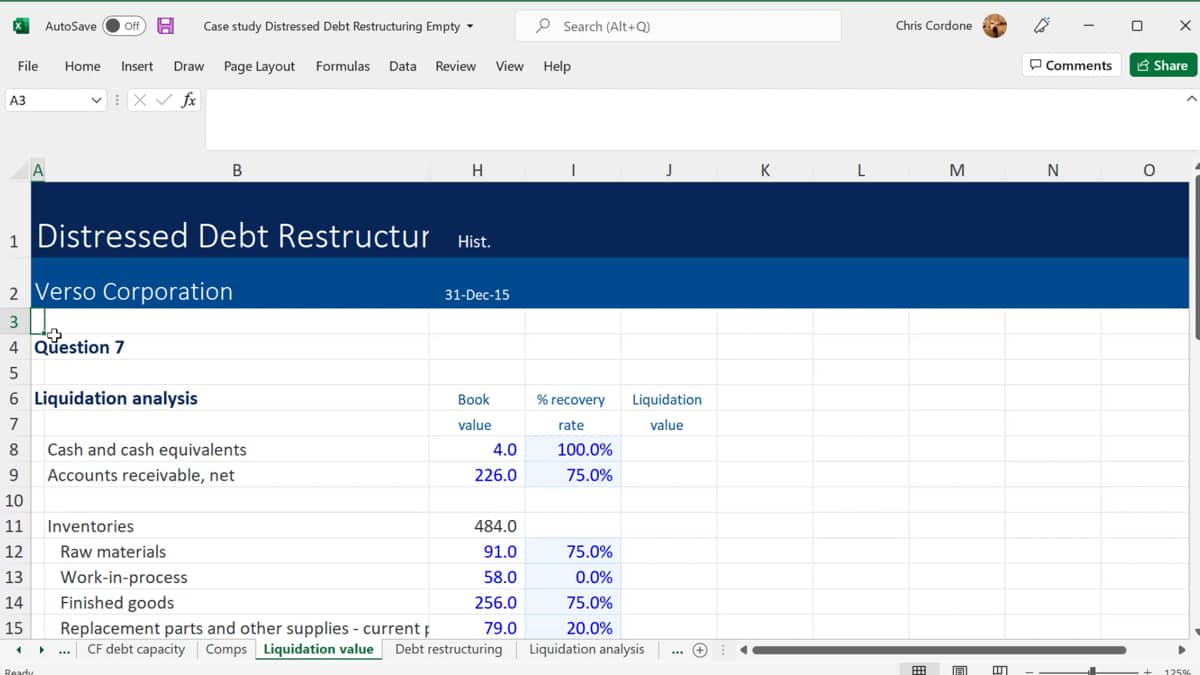Viewport: 1200px width, 675px height.
Task: Click the 226.0 book value cell
Action: click(x=477, y=475)
